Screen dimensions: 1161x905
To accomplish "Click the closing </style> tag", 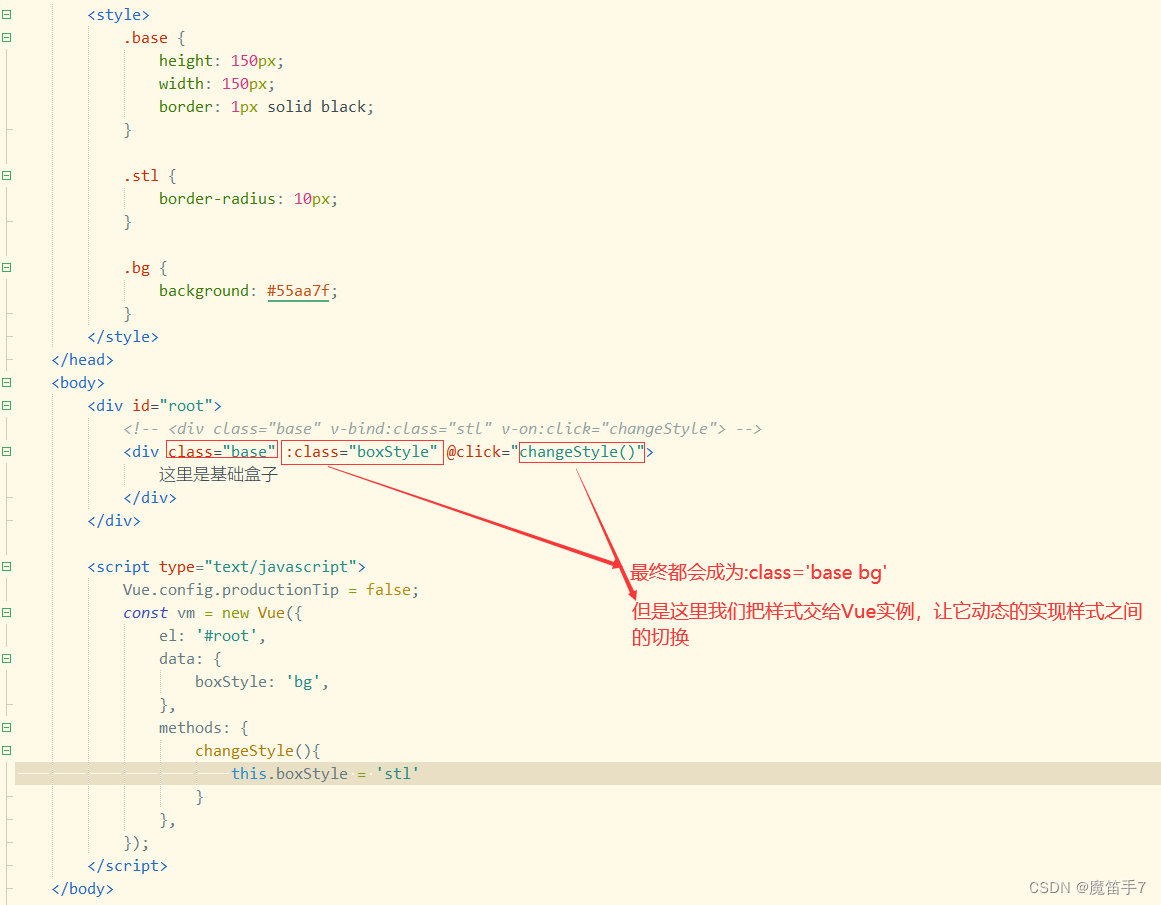I will [x=123, y=337].
